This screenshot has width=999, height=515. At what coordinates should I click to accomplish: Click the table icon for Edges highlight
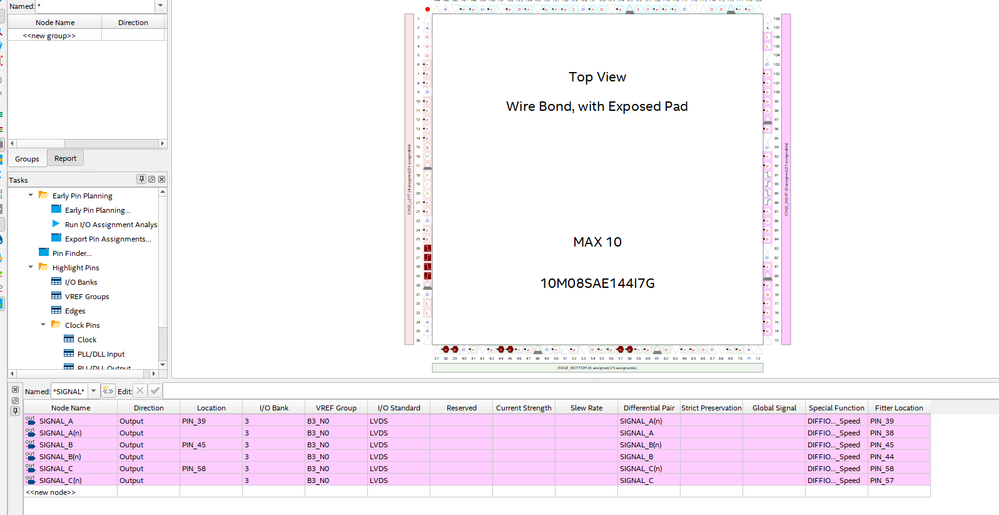tap(56, 310)
